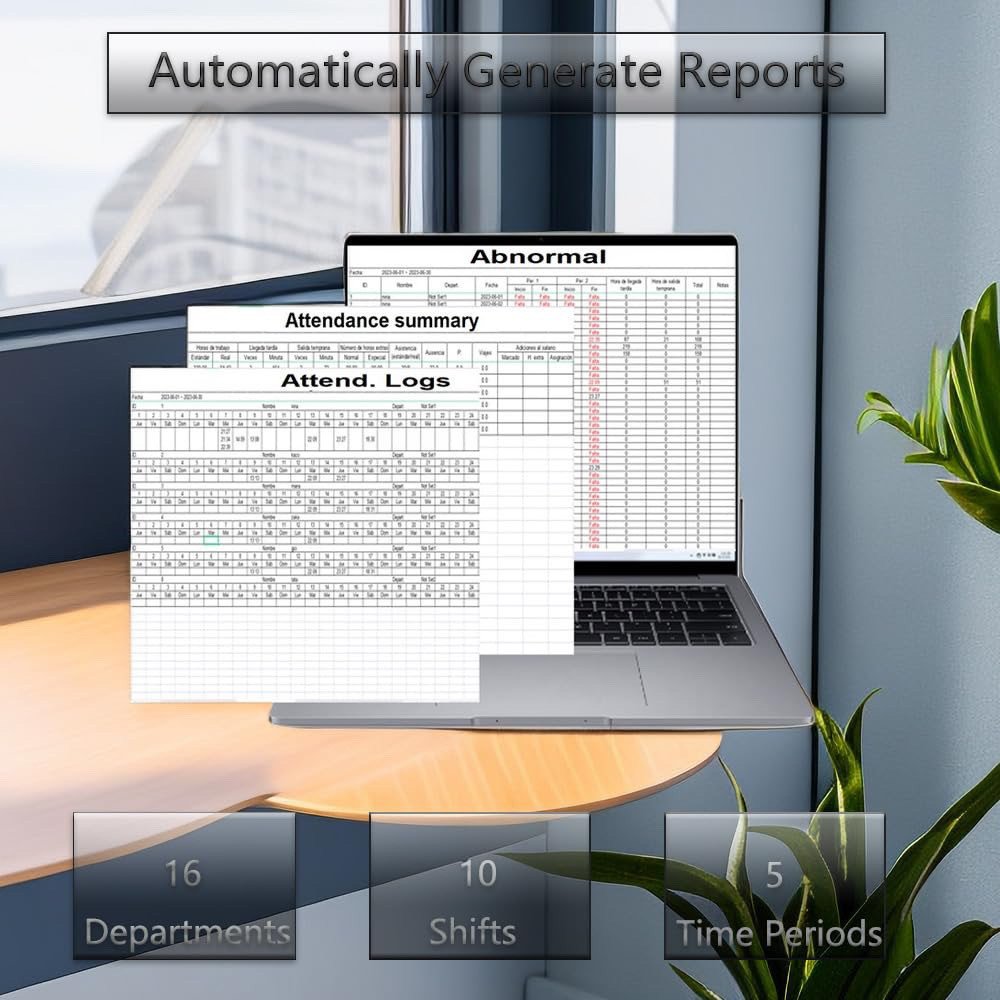This screenshot has width=1000, height=1000.
Task: Click the Abnormal report title on laptop
Action: (538, 257)
